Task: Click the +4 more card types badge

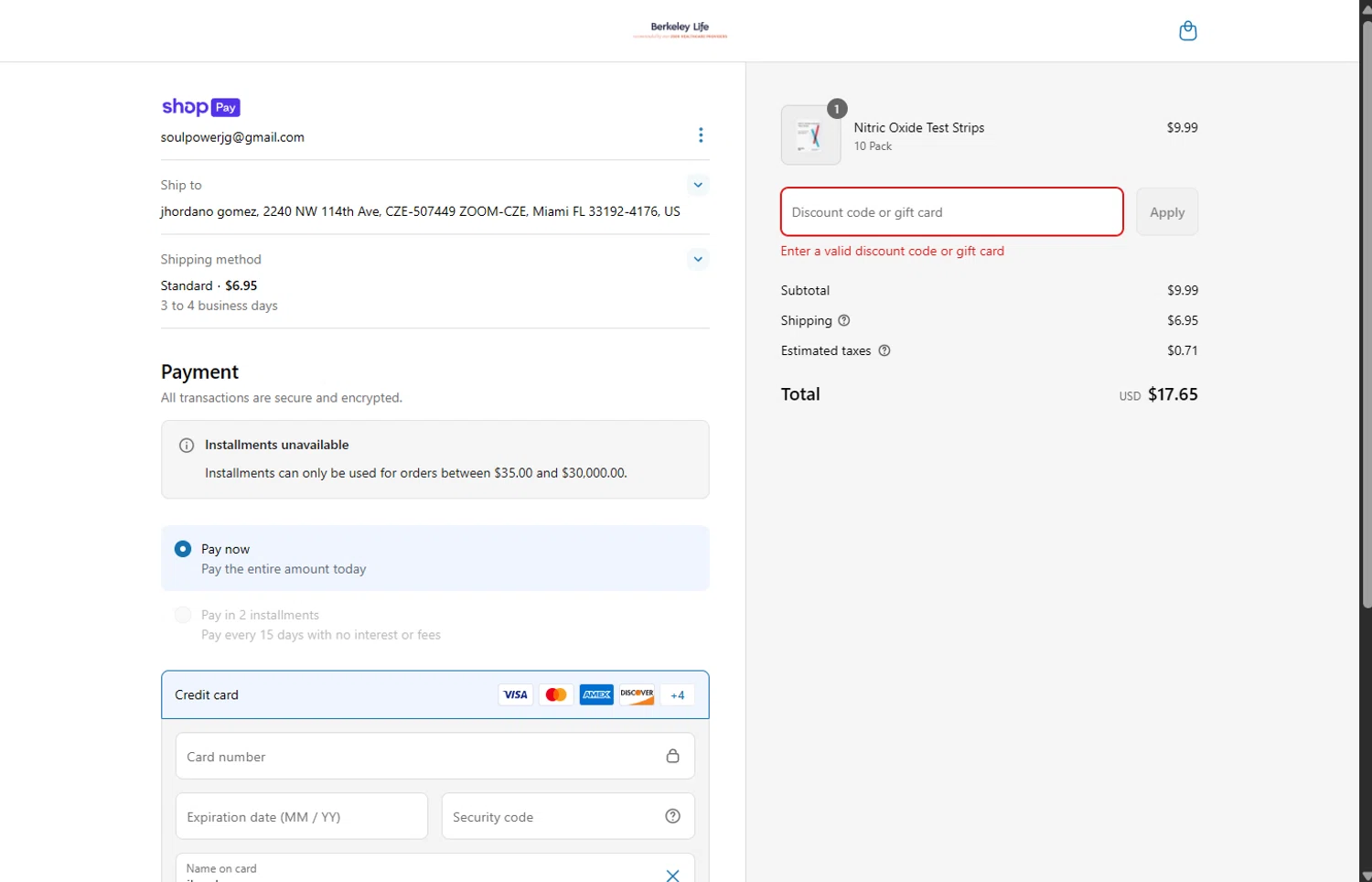Action: [677, 695]
